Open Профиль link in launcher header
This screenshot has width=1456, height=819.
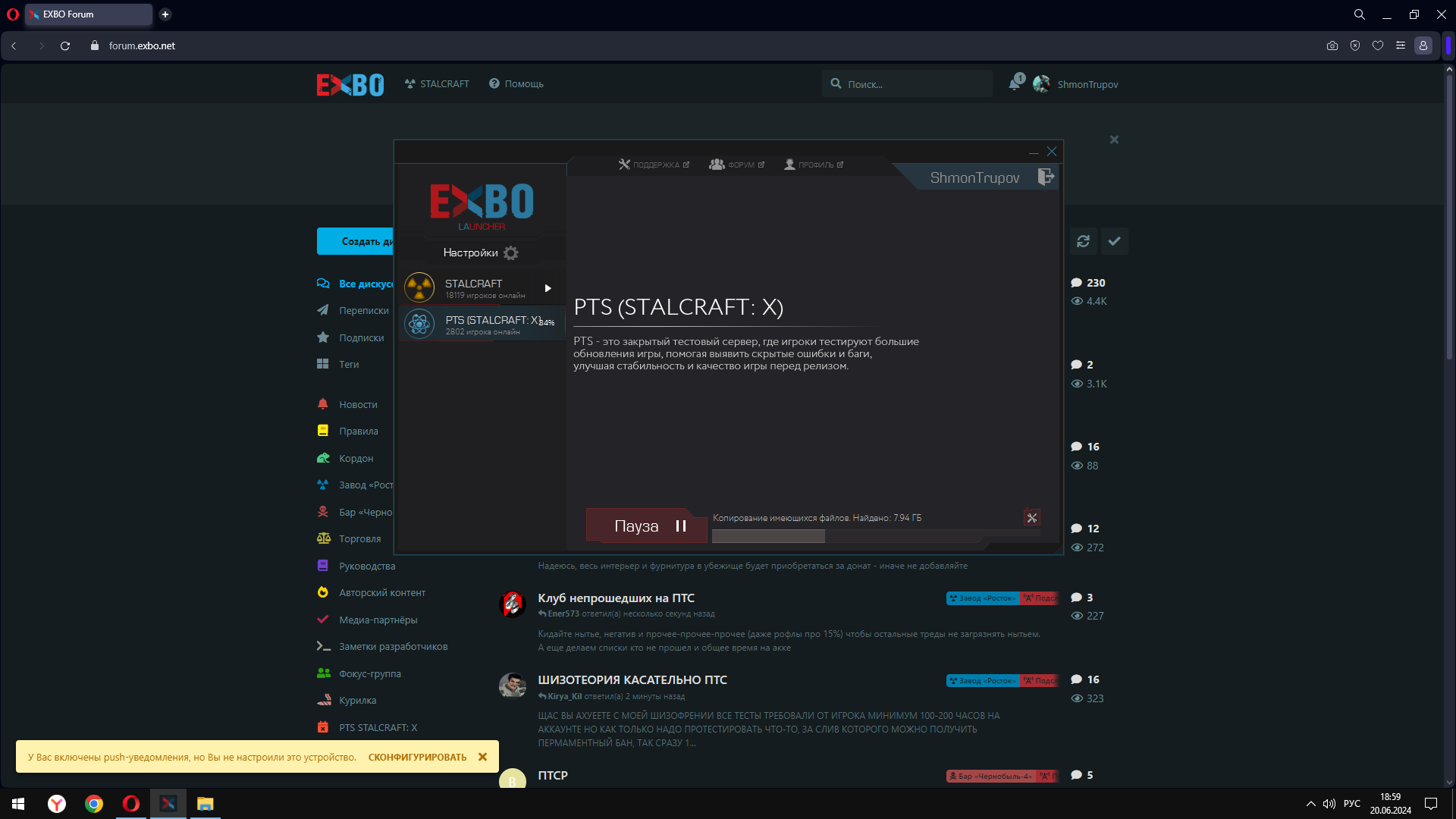coord(814,165)
